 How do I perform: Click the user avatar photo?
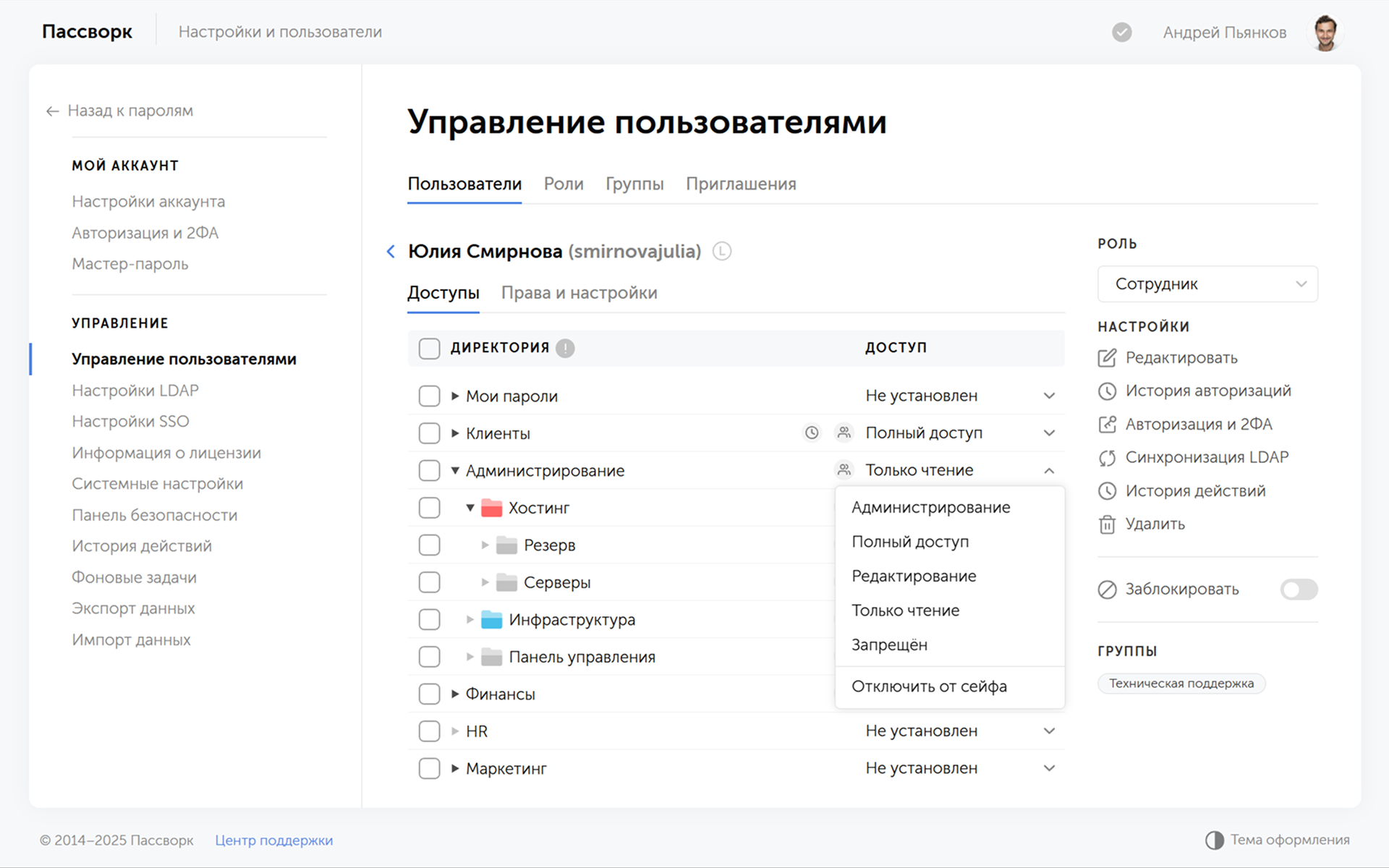[x=1325, y=33]
